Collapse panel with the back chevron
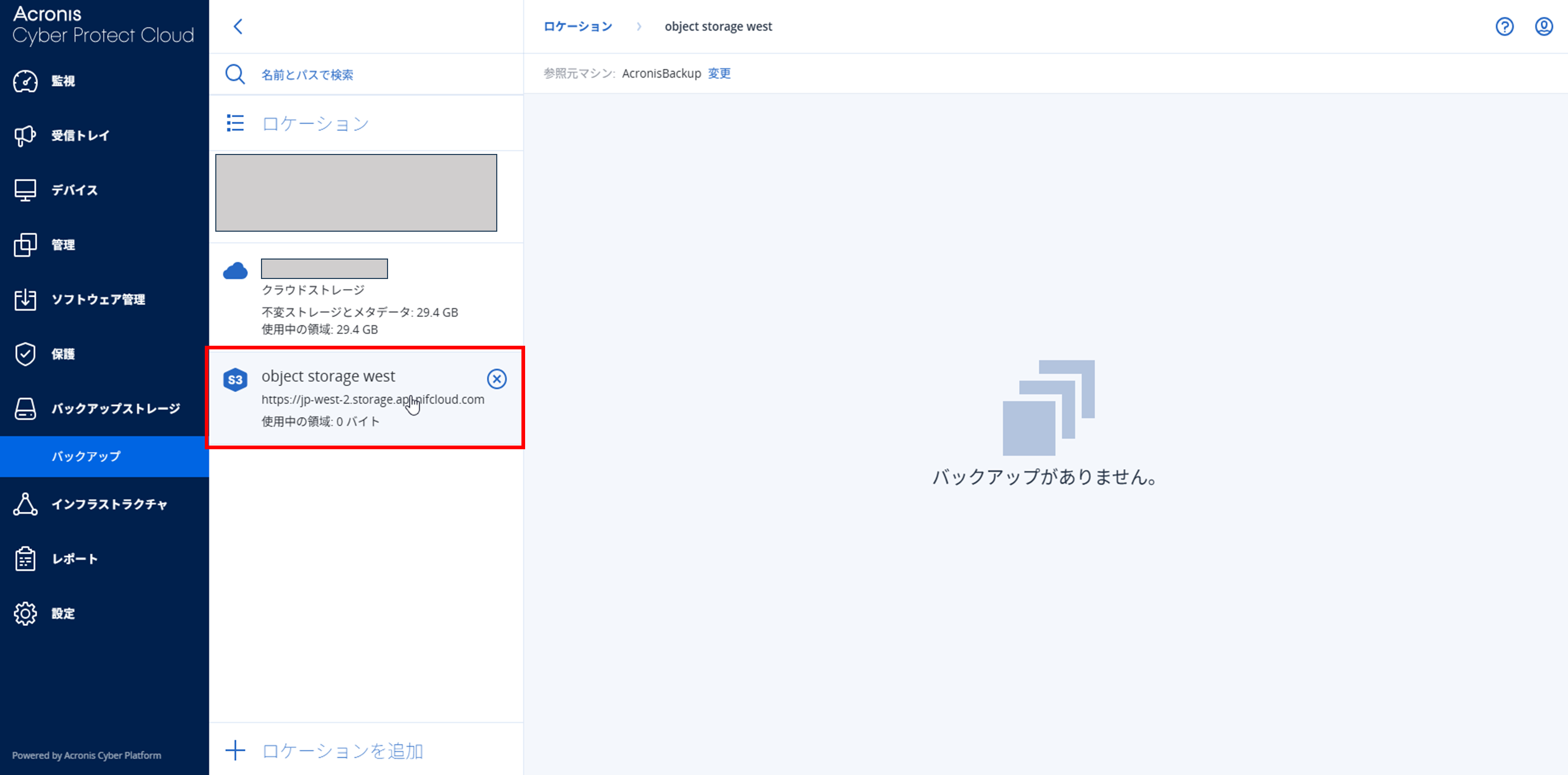The image size is (1568, 775). click(238, 27)
